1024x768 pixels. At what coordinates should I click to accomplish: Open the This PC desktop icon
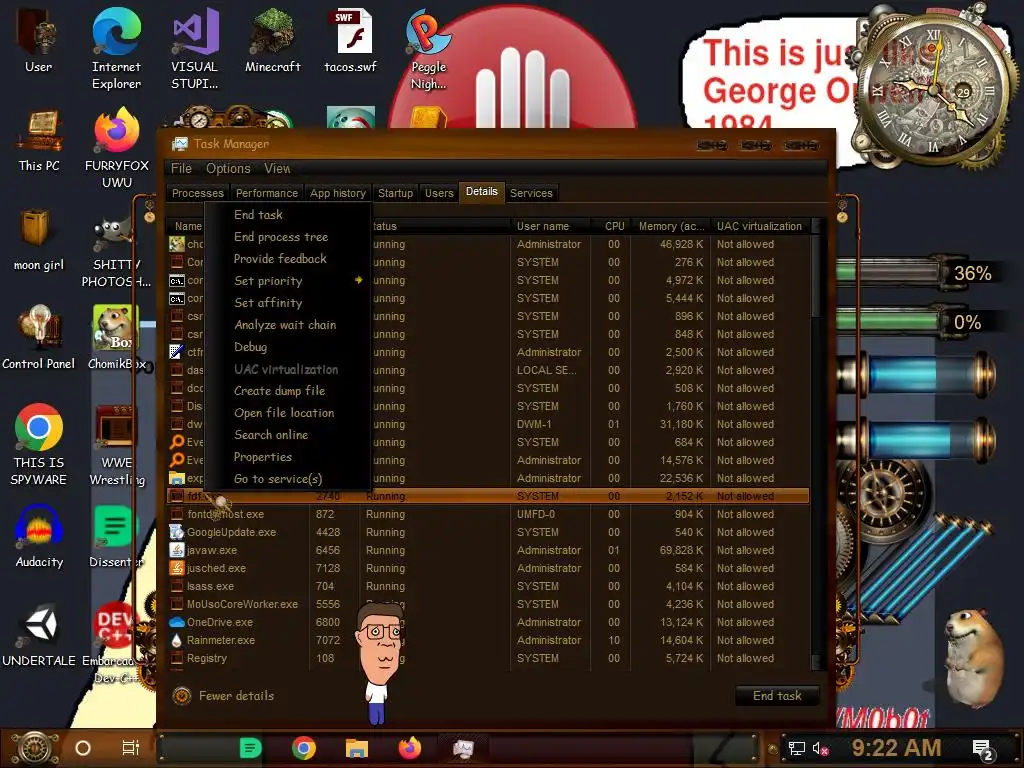pos(39,140)
